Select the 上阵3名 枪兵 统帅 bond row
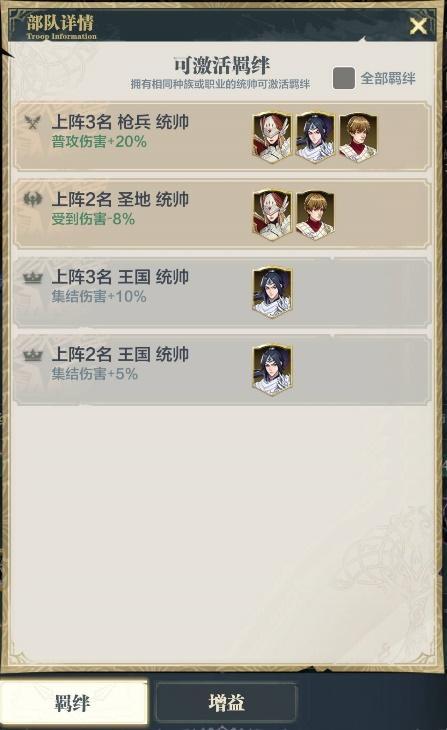The height and width of the screenshot is (730, 447). (x=222, y=137)
